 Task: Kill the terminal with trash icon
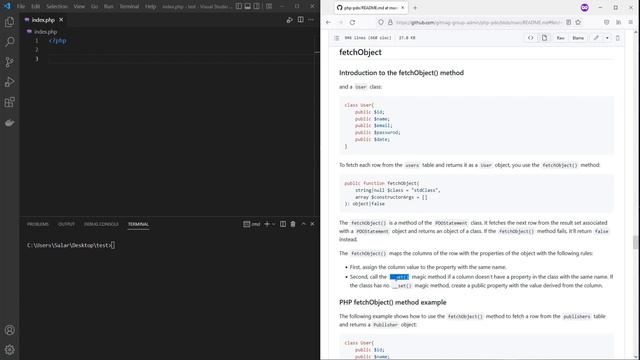[293, 224]
